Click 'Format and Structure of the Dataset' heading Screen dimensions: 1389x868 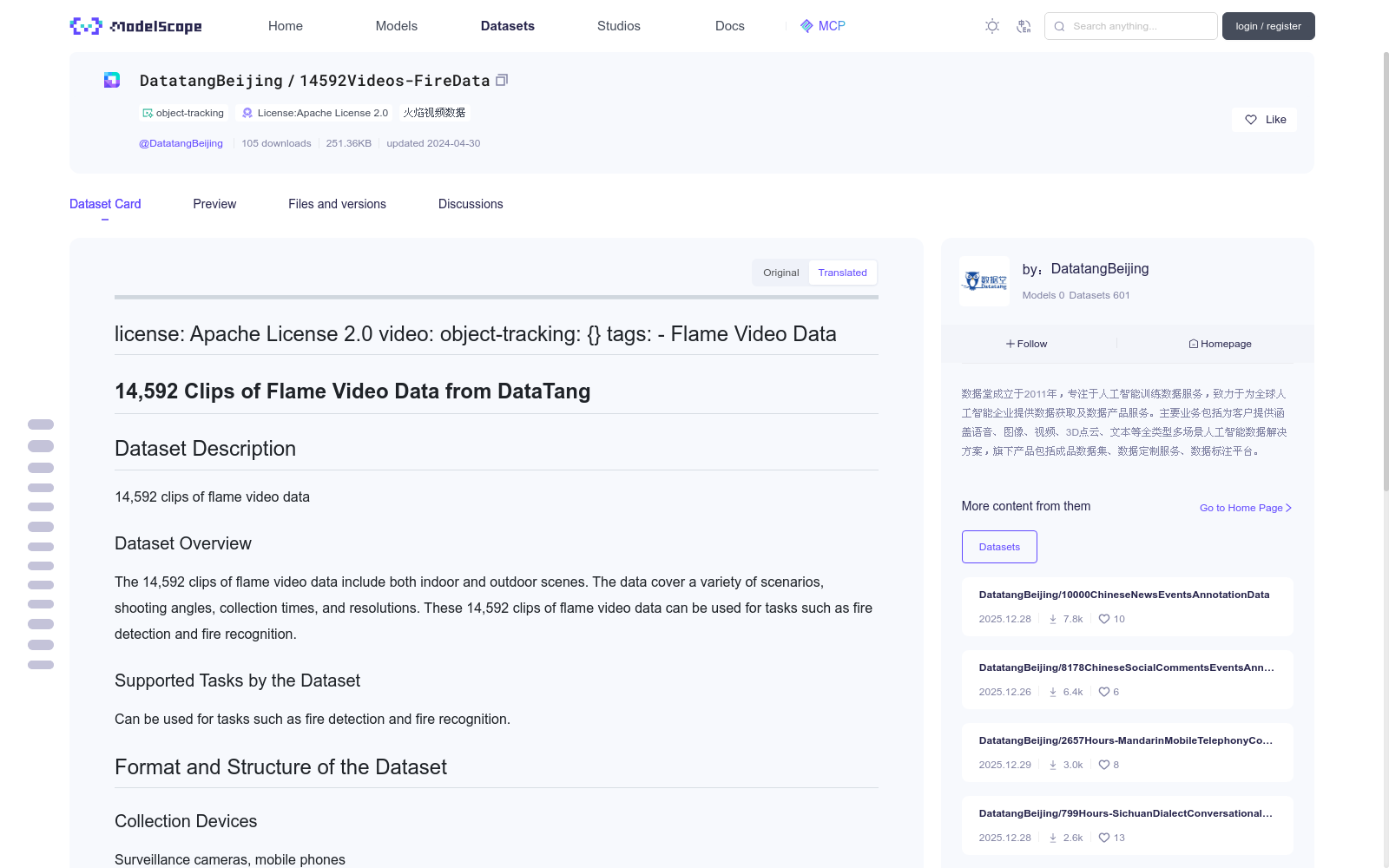(281, 767)
